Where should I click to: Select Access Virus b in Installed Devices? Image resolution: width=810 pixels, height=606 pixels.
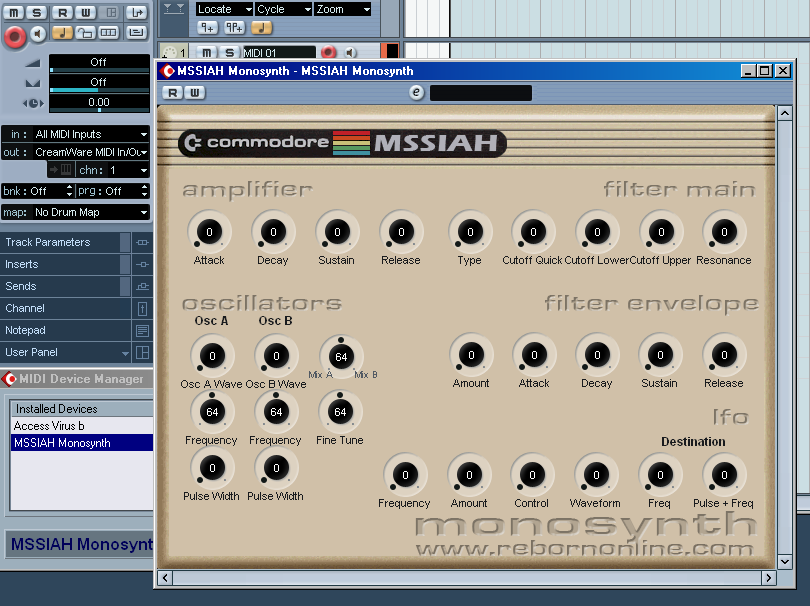coord(82,426)
